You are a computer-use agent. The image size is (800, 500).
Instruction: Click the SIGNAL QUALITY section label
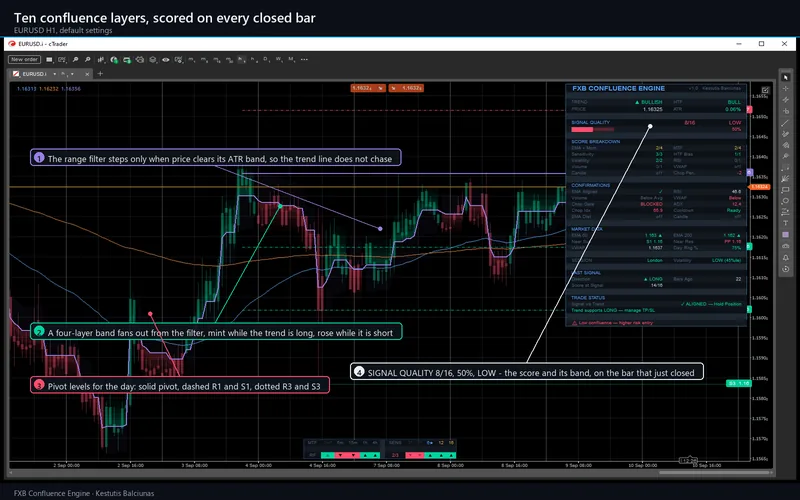[x=590, y=122]
